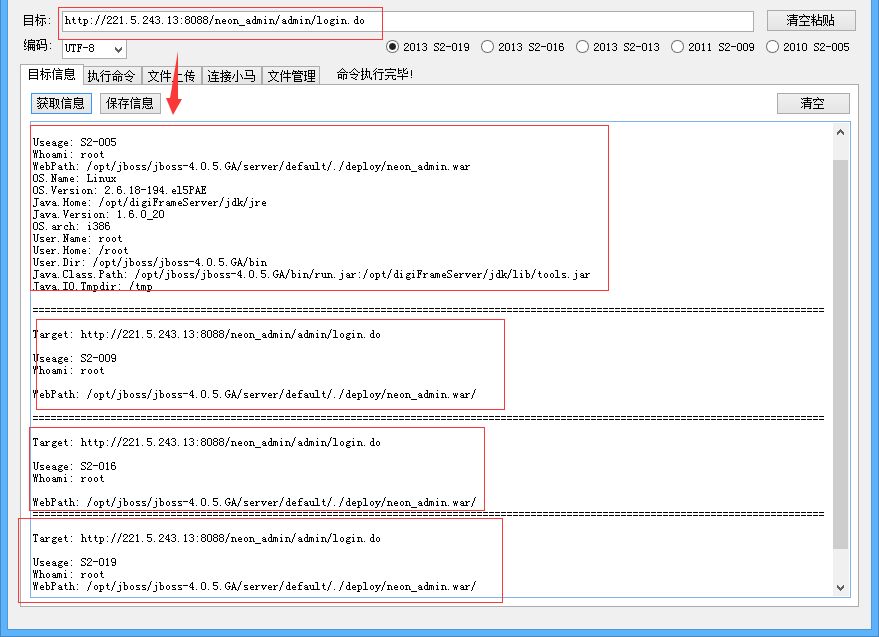This screenshot has width=879, height=637.
Task: Click the 'Useage: S2-009' line
Action: [75, 358]
